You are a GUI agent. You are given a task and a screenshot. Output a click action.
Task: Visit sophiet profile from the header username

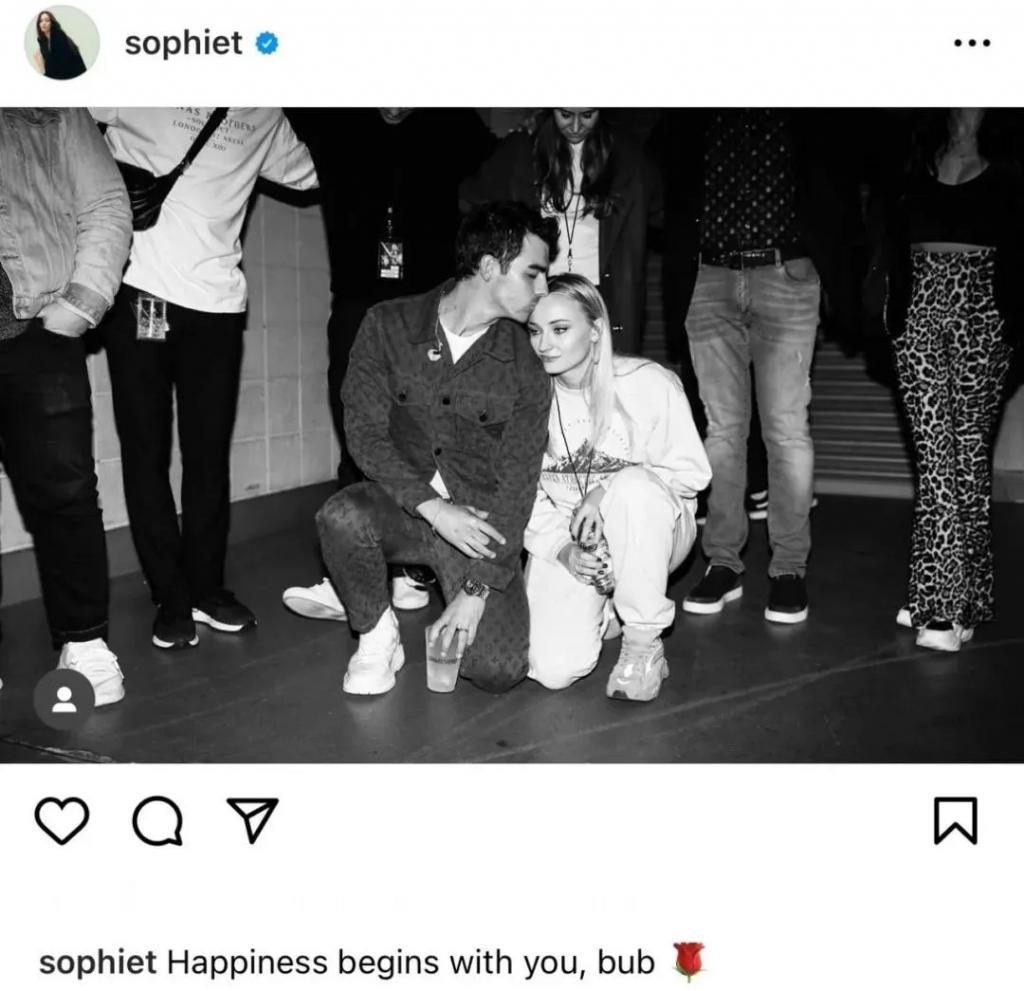click(184, 43)
